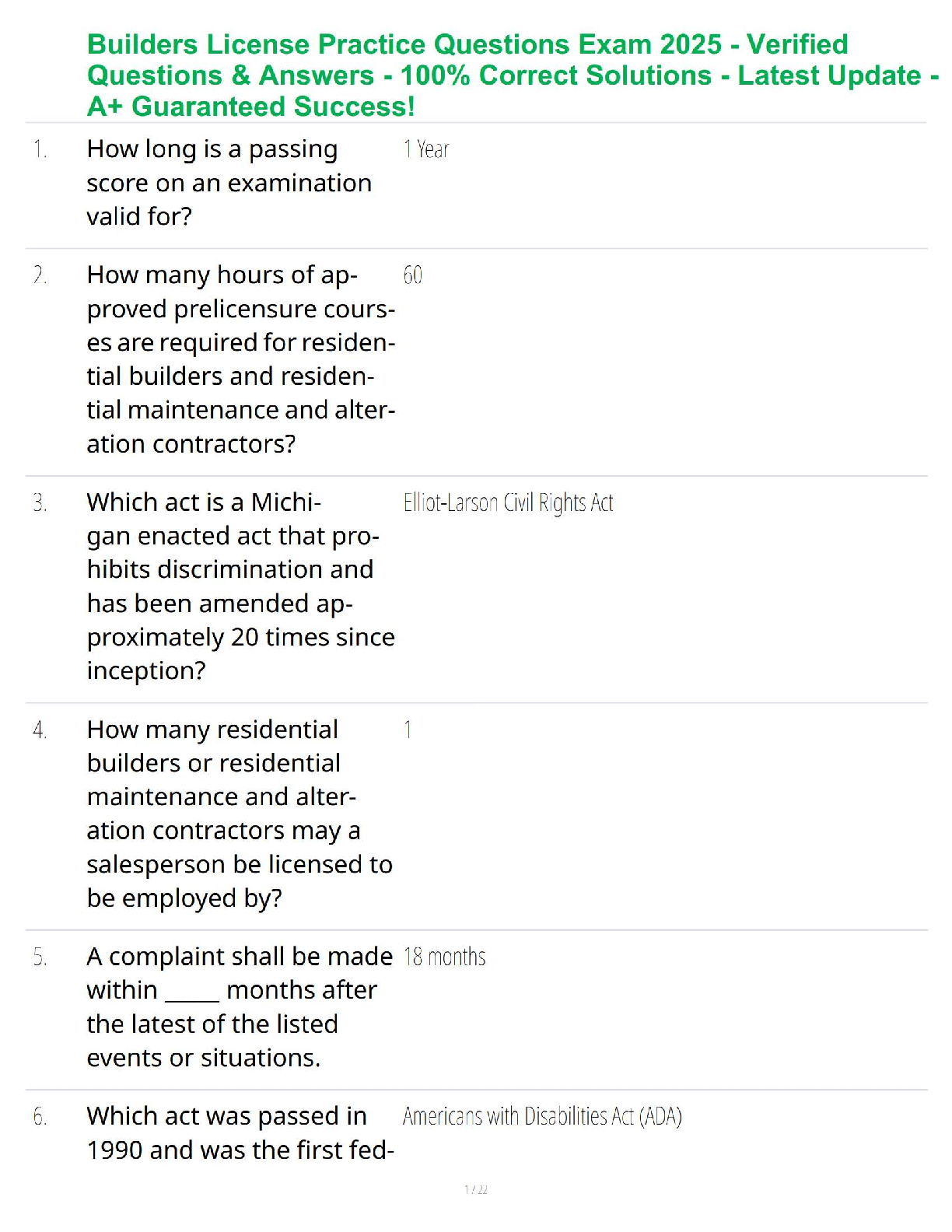Click question number 2 label
952x1232 pixels.
pyautogui.click(x=40, y=275)
